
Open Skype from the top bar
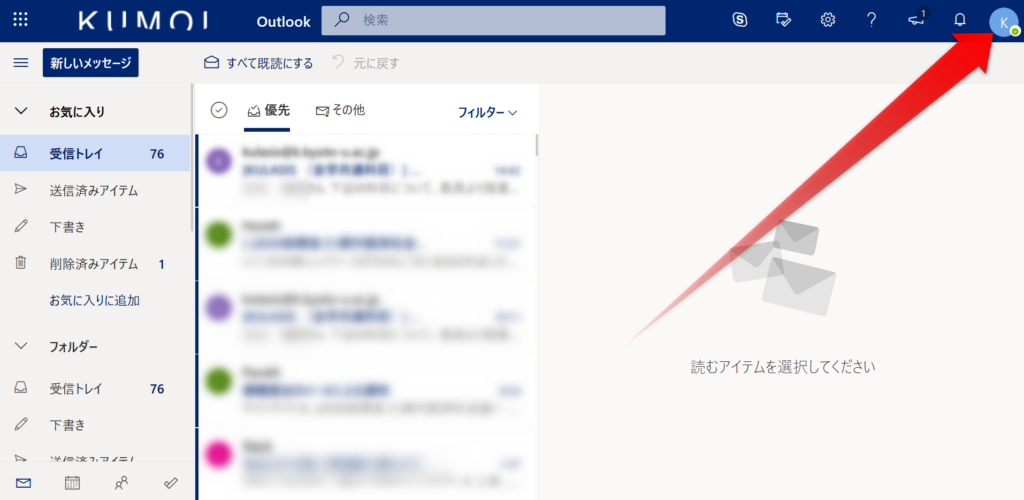[x=740, y=20]
